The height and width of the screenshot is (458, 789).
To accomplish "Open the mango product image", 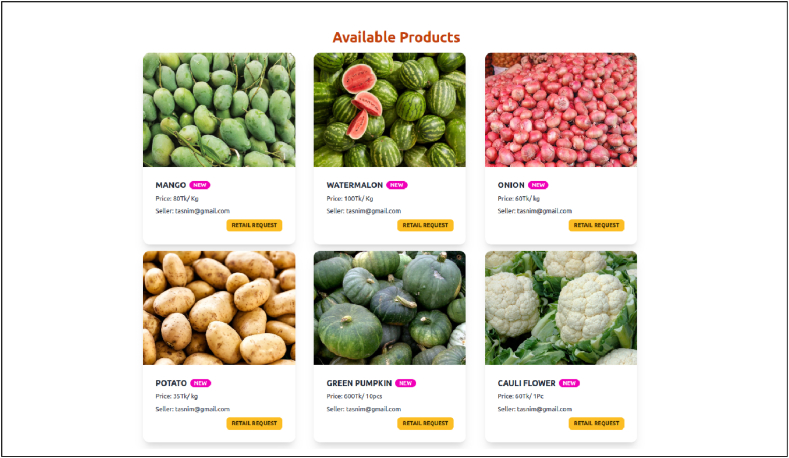I will tap(219, 110).
